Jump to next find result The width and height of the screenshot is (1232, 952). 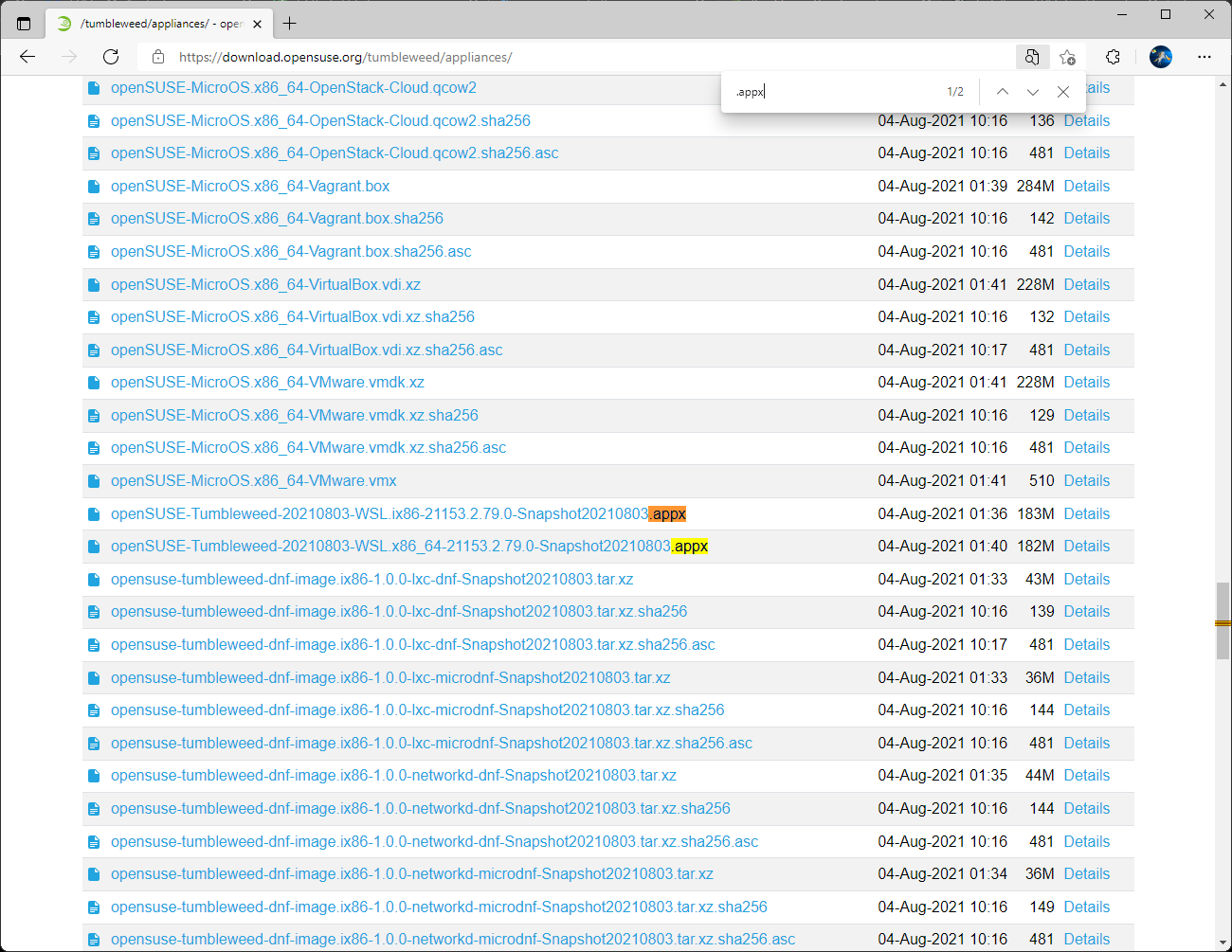[1033, 92]
